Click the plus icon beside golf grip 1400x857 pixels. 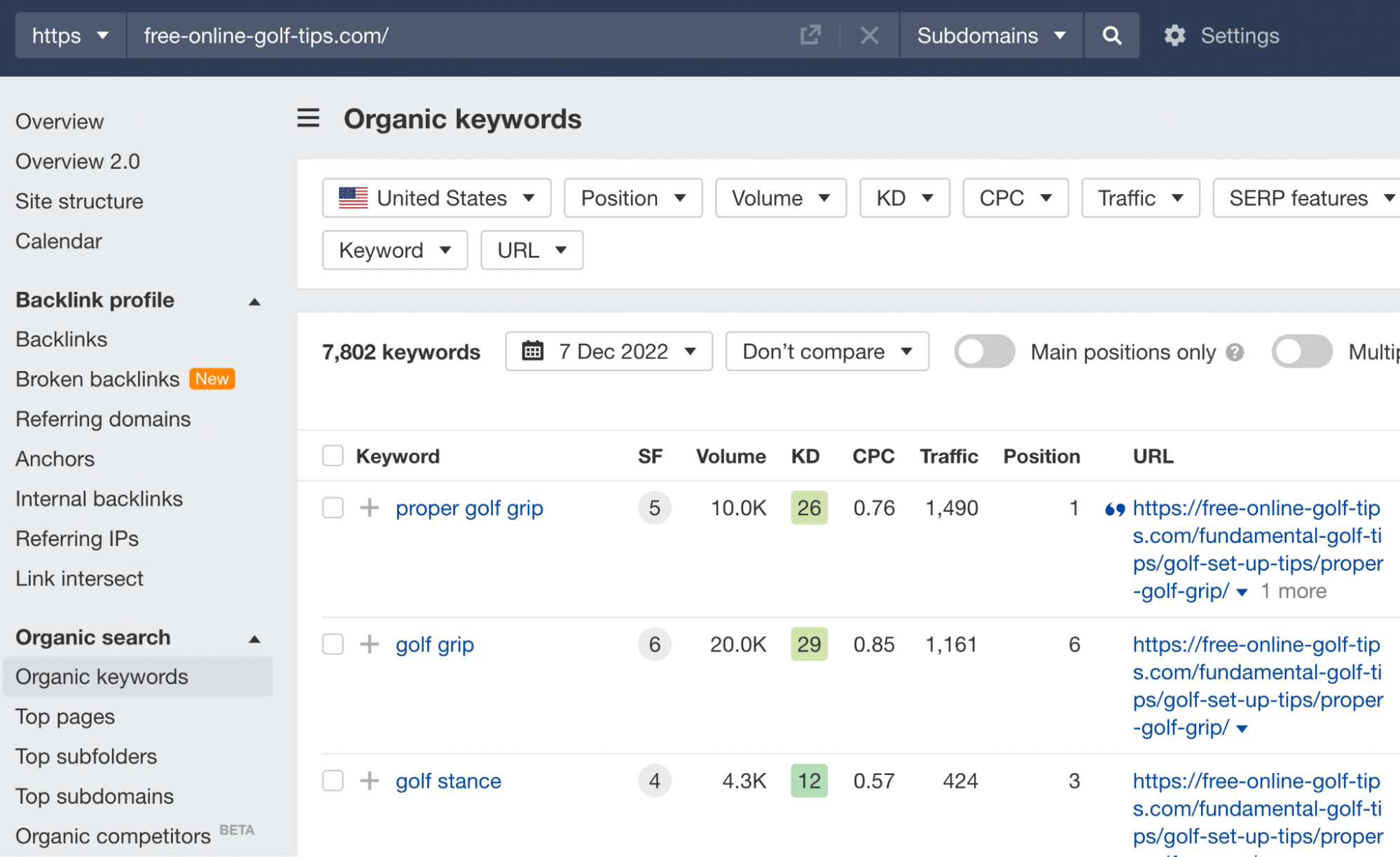tap(369, 644)
